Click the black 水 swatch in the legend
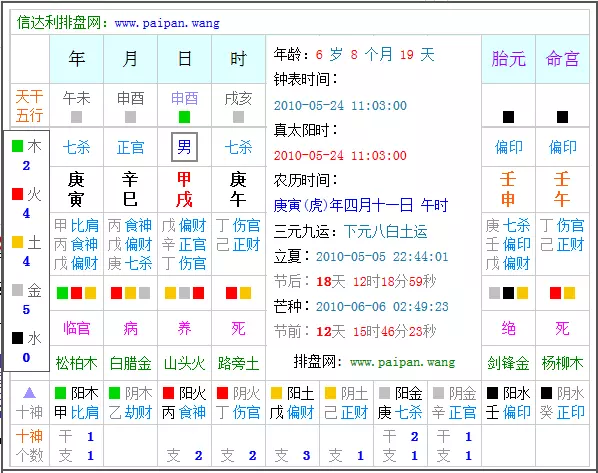 click(x=18, y=338)
